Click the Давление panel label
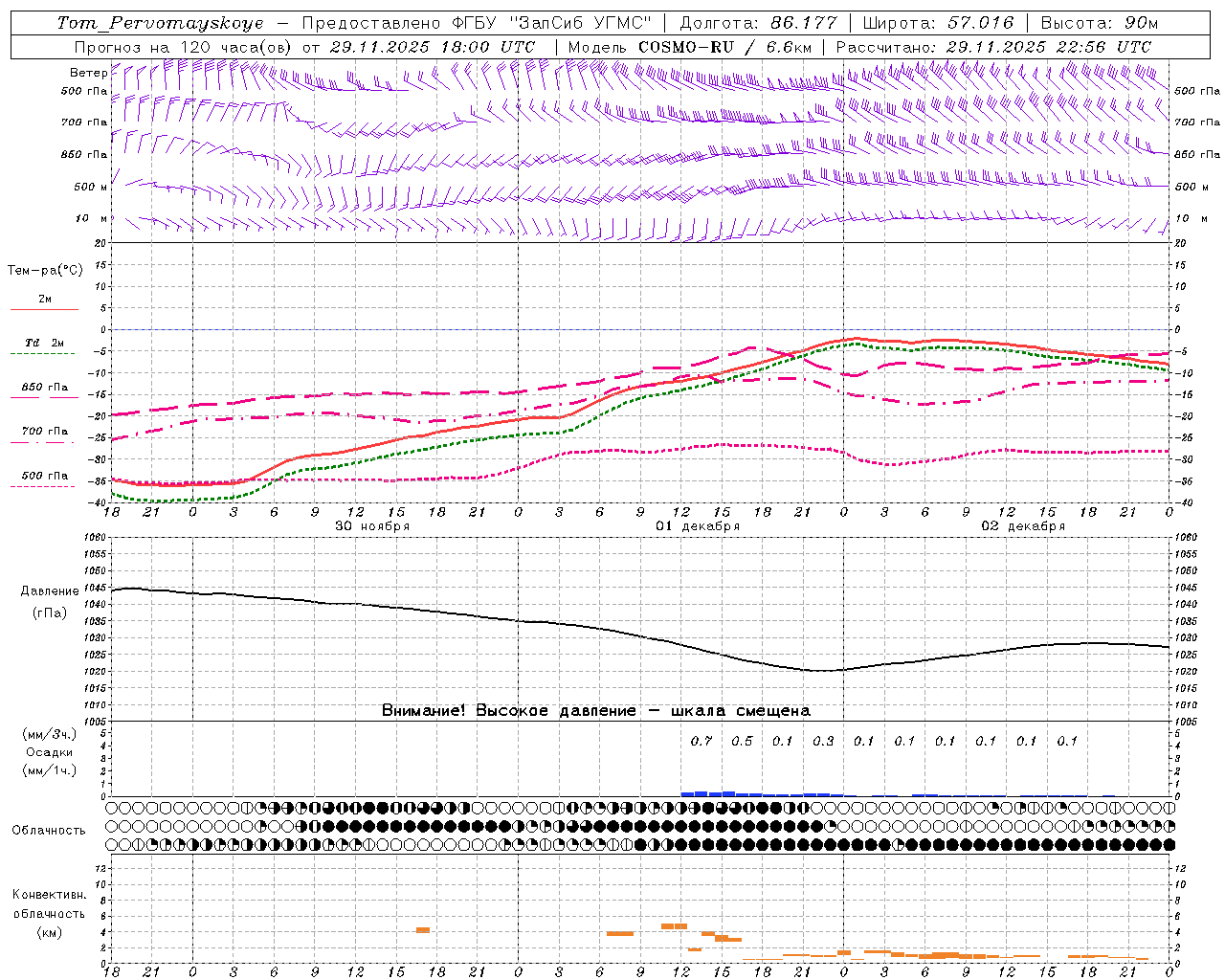Viewport: 1225px width, 980px height. point(49,591)
